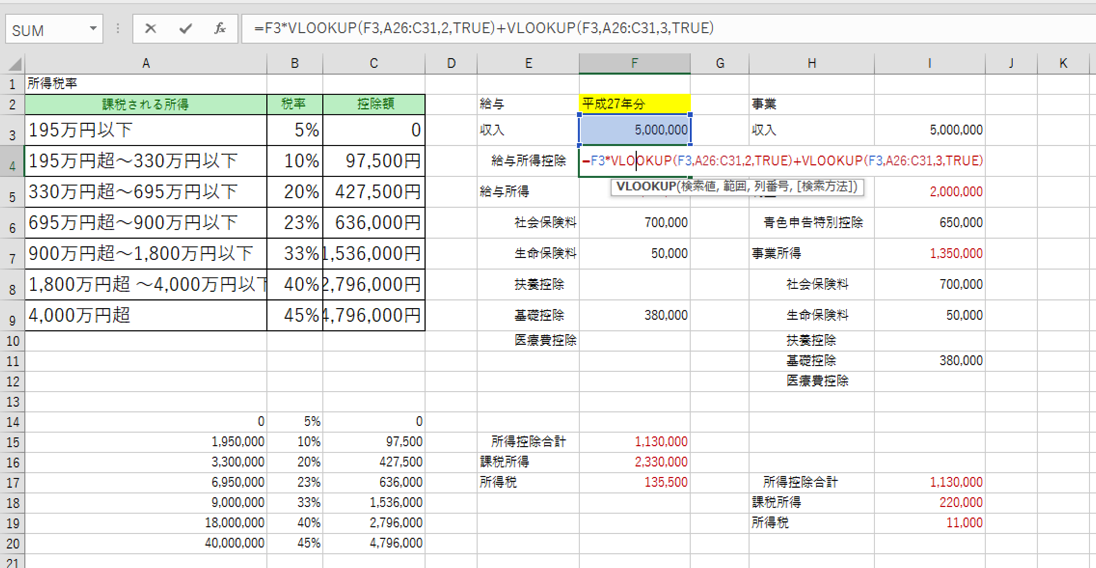Click the green 課税される所得 header cell
This screenshot has height=568, width=1096.
click(146, 104)
